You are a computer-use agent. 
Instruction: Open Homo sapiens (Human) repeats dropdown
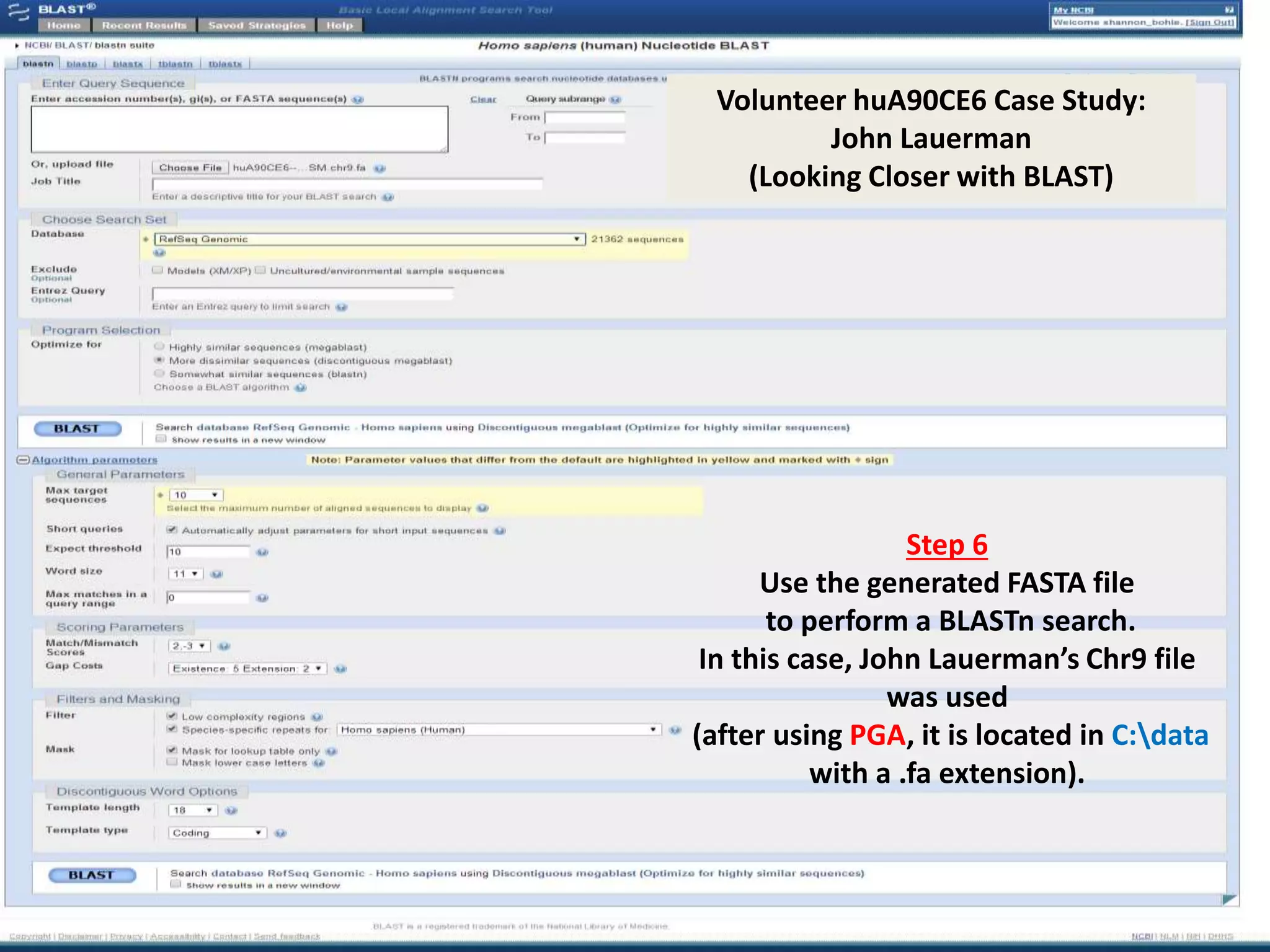(x=499, y=729)
